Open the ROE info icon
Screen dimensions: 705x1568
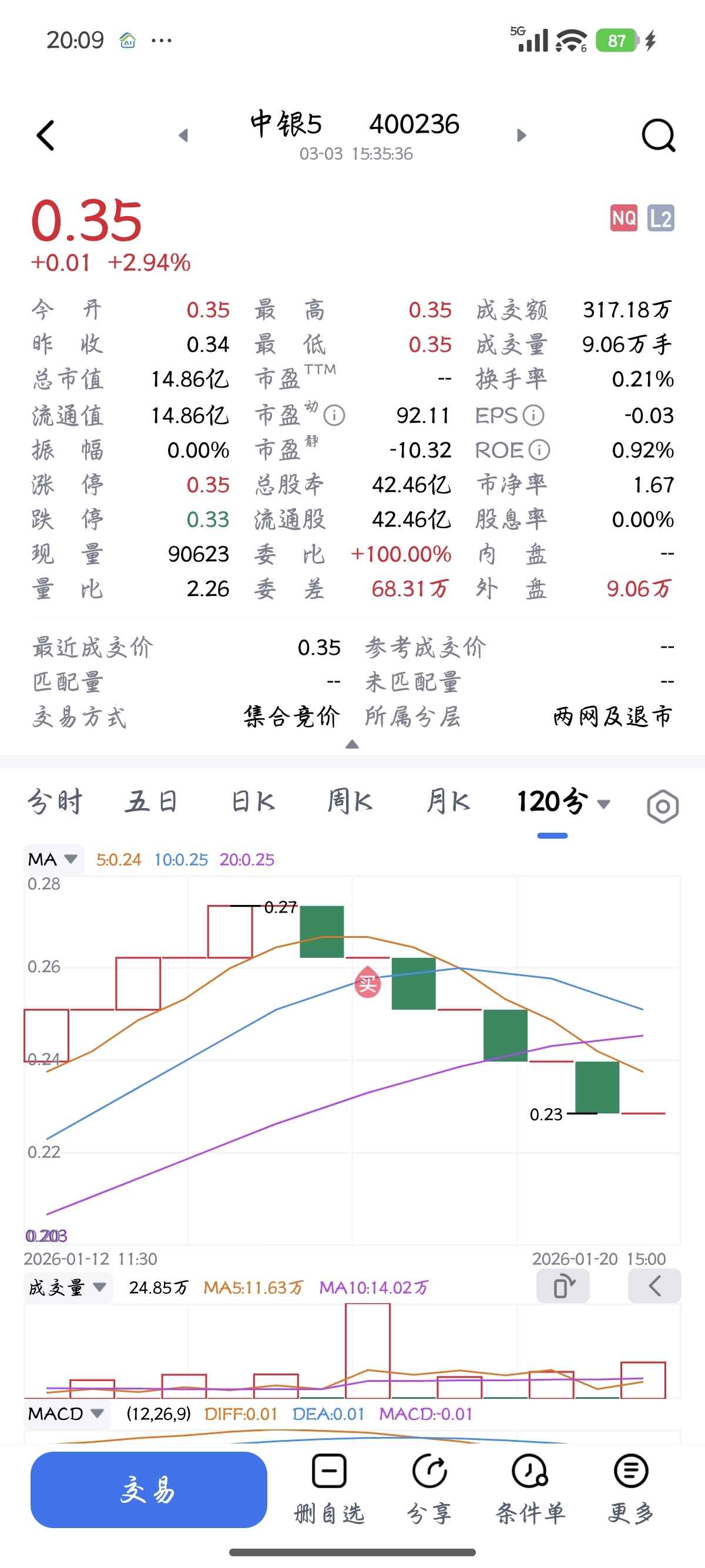tap(539, 450)
